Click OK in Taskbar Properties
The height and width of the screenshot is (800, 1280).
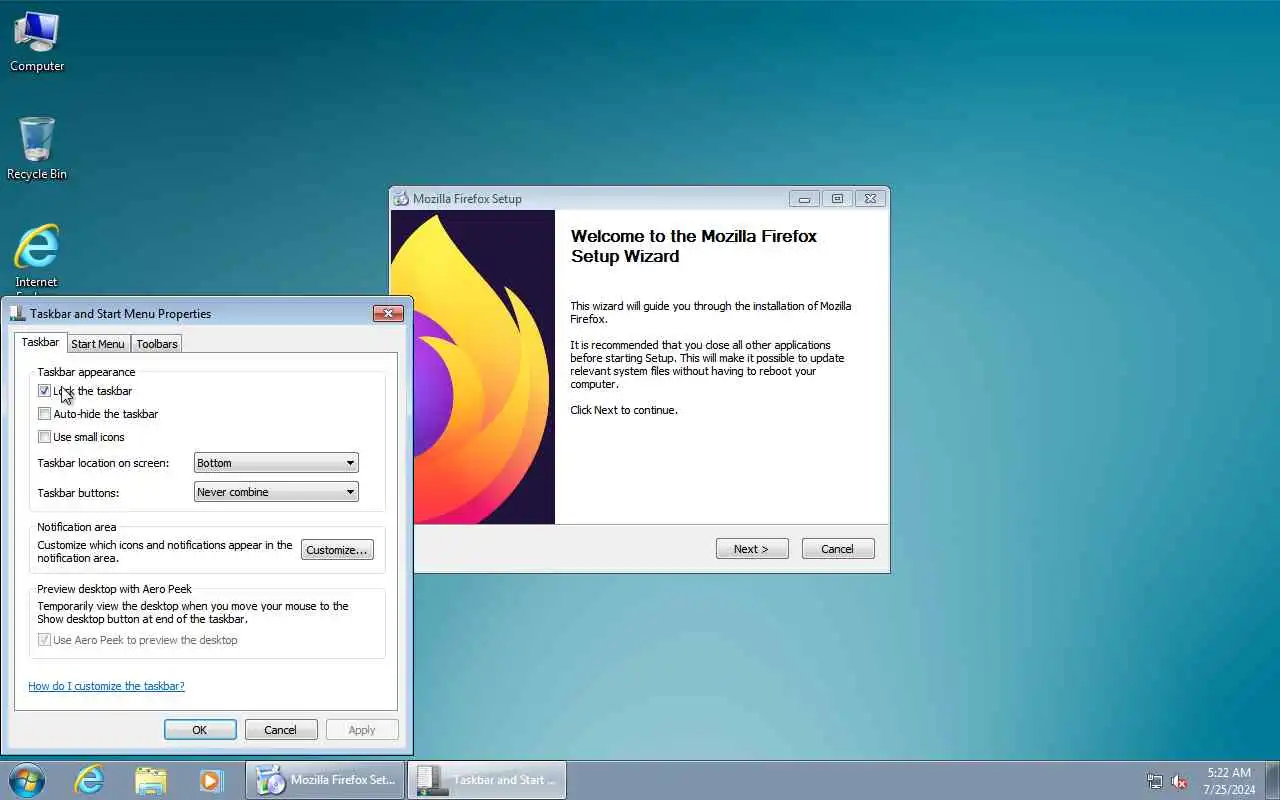coord(200,730)
